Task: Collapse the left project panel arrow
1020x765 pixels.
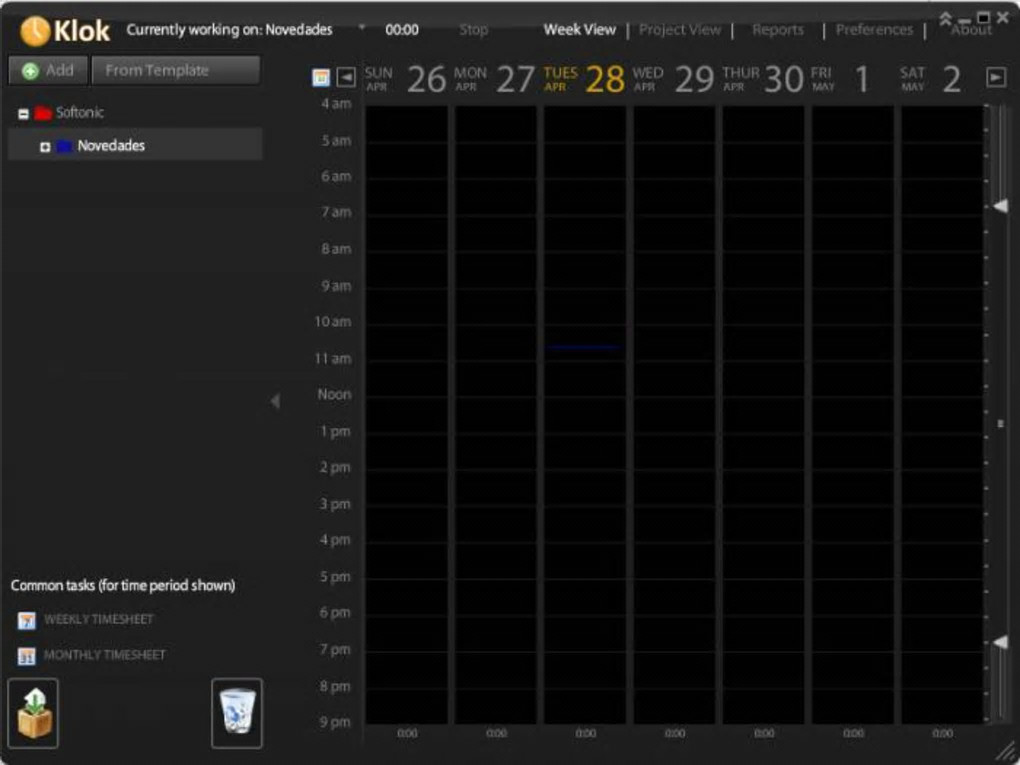Action: [275, 401]
